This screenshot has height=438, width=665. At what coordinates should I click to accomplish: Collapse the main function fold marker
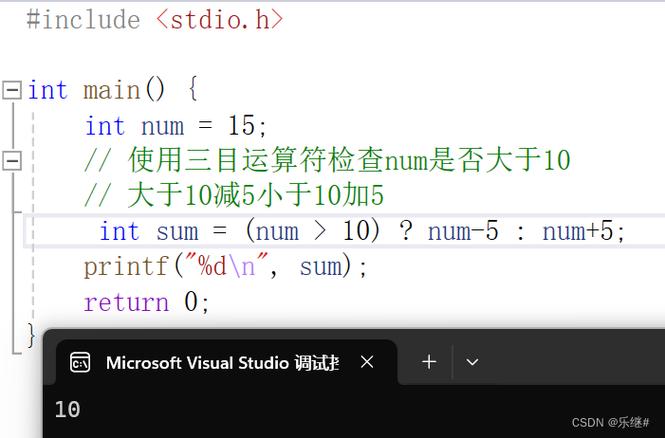pos(12,90)
